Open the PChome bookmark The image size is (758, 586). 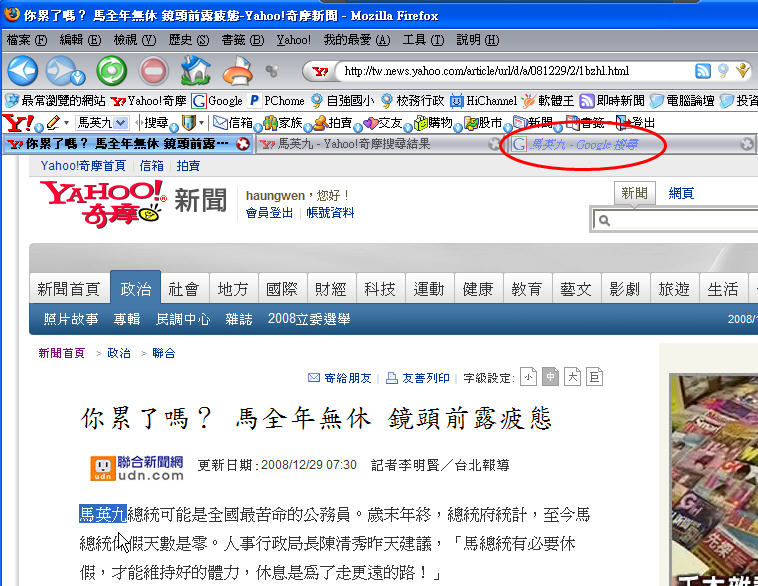pyautogui.click(x=277, y=101)
